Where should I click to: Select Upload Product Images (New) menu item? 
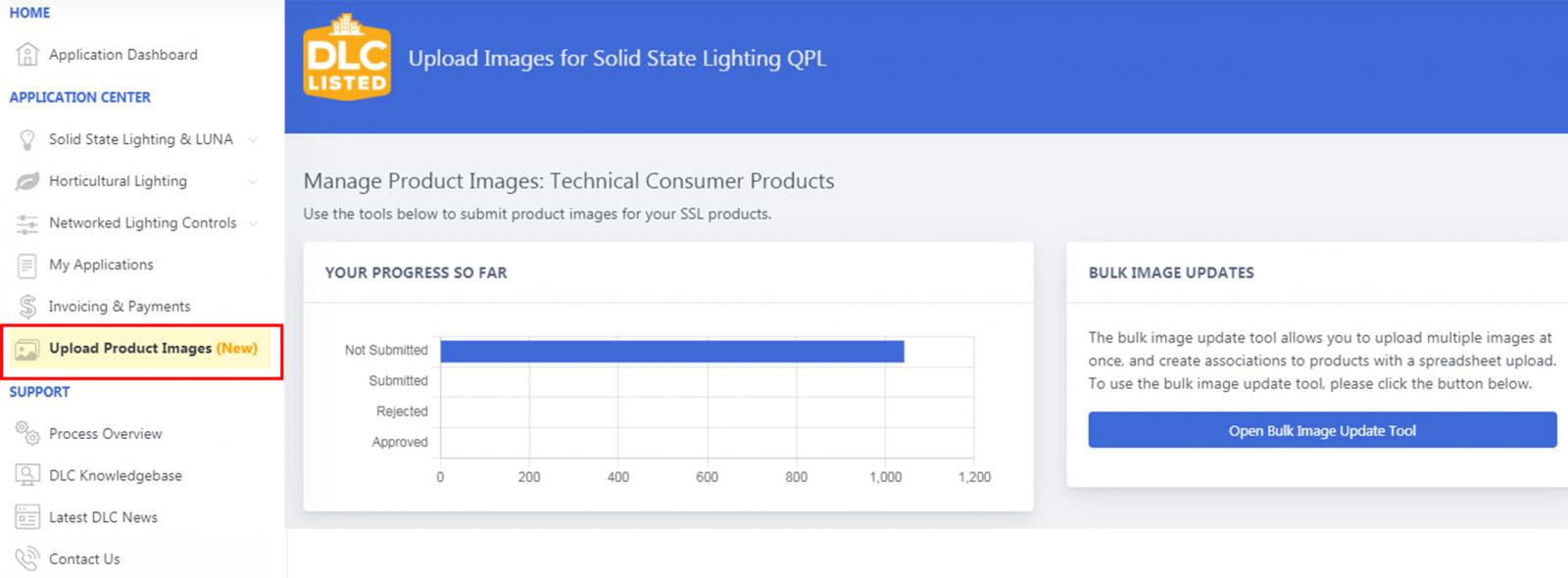tap(153, 349)
